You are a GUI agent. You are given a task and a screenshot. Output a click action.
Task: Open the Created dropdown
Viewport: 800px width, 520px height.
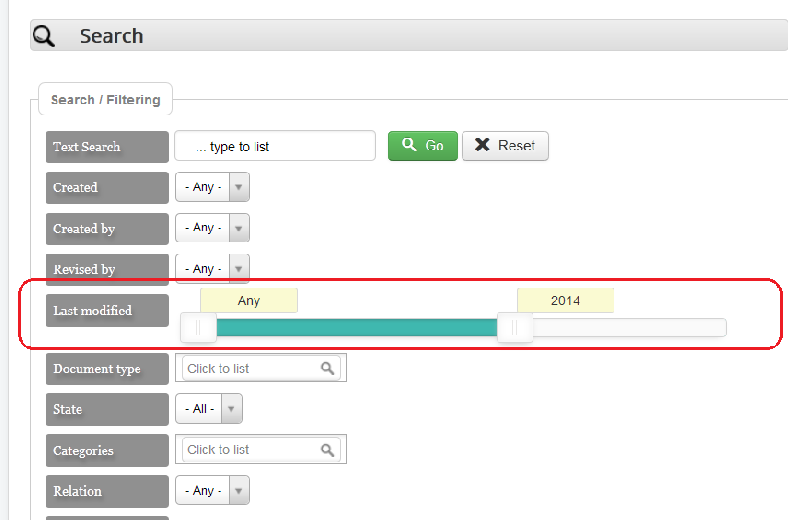click(x=212, y=187)
